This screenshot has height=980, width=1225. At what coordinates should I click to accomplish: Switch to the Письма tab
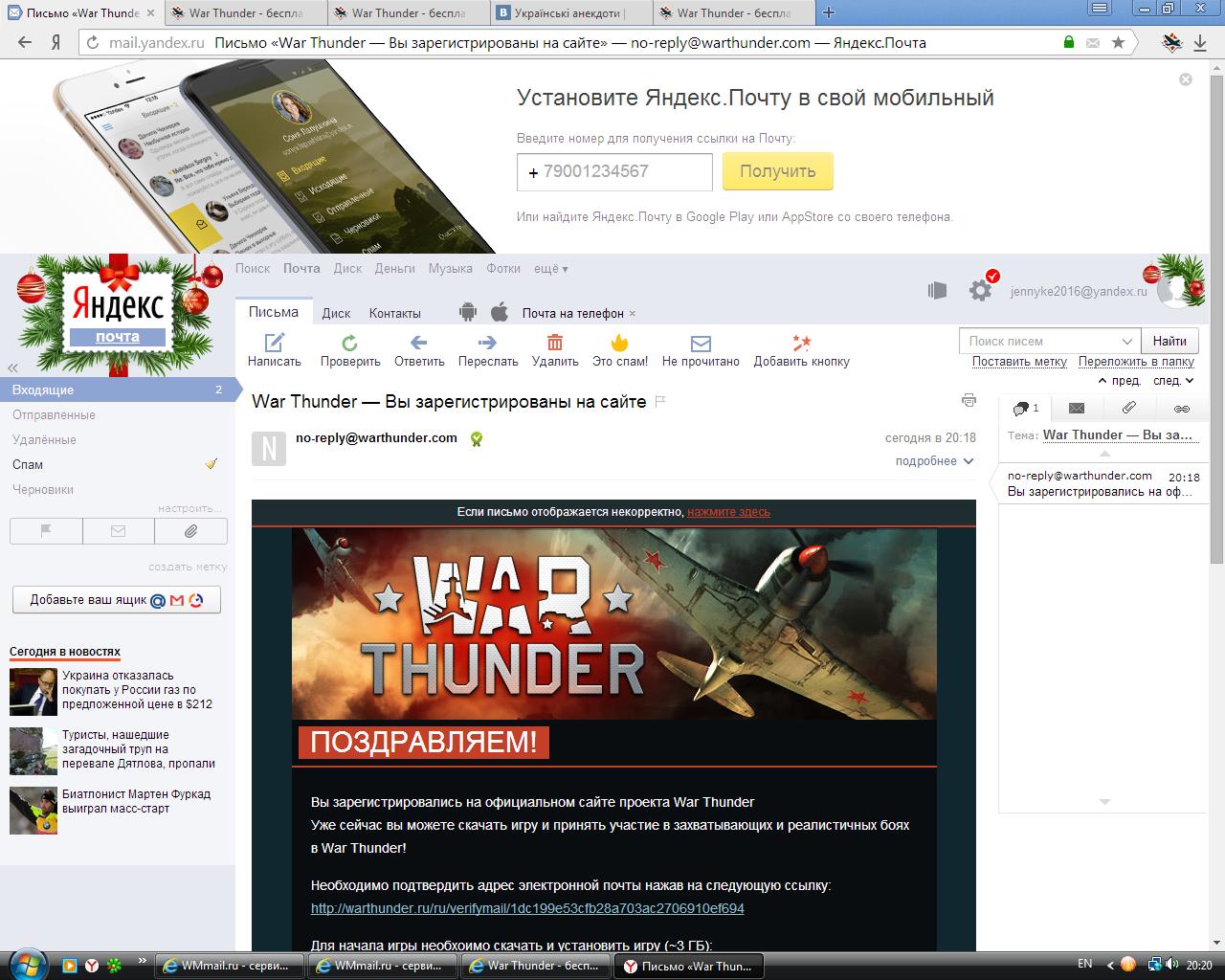pyautogui.click(x=274, y=312)
